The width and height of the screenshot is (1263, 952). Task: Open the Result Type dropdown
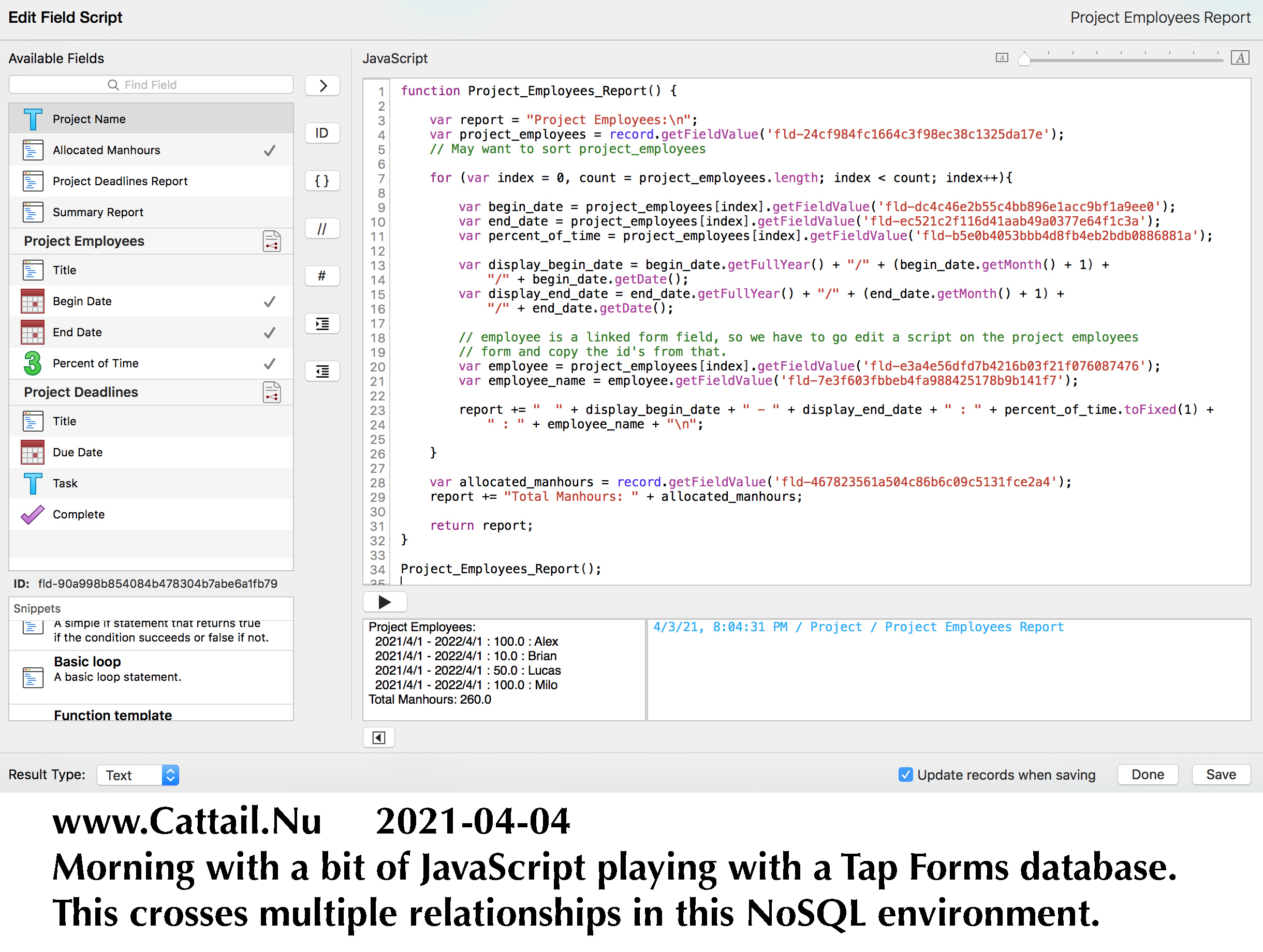click(x=138, y=775)
